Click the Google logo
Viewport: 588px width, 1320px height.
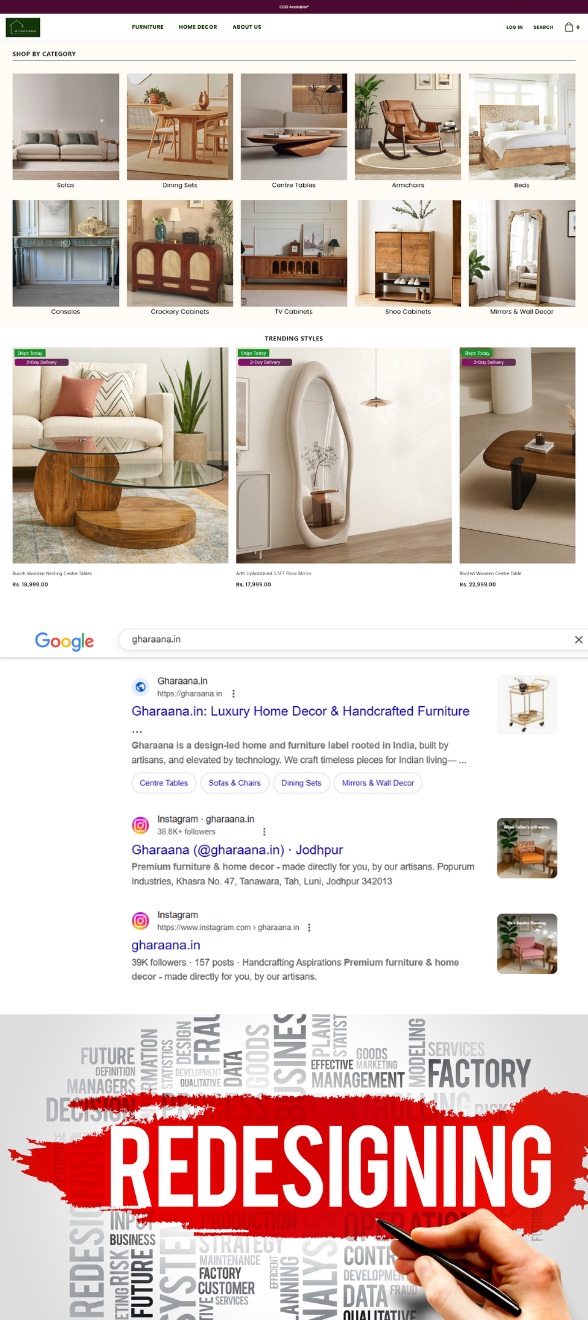pyautogui.click(x=64, y=641)
